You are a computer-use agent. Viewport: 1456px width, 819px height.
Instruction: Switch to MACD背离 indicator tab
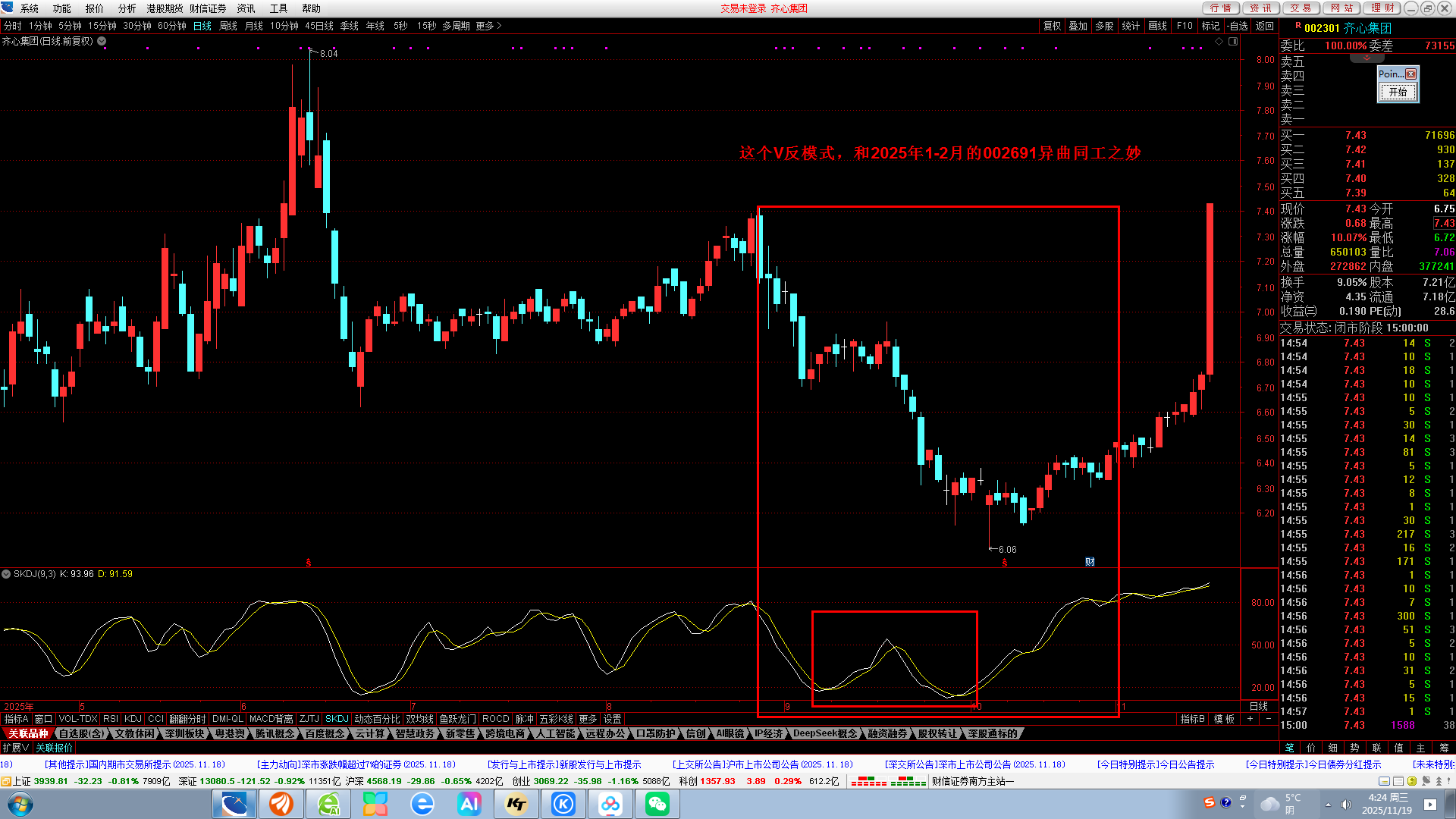pyautogui.click(x=271, y=719)
